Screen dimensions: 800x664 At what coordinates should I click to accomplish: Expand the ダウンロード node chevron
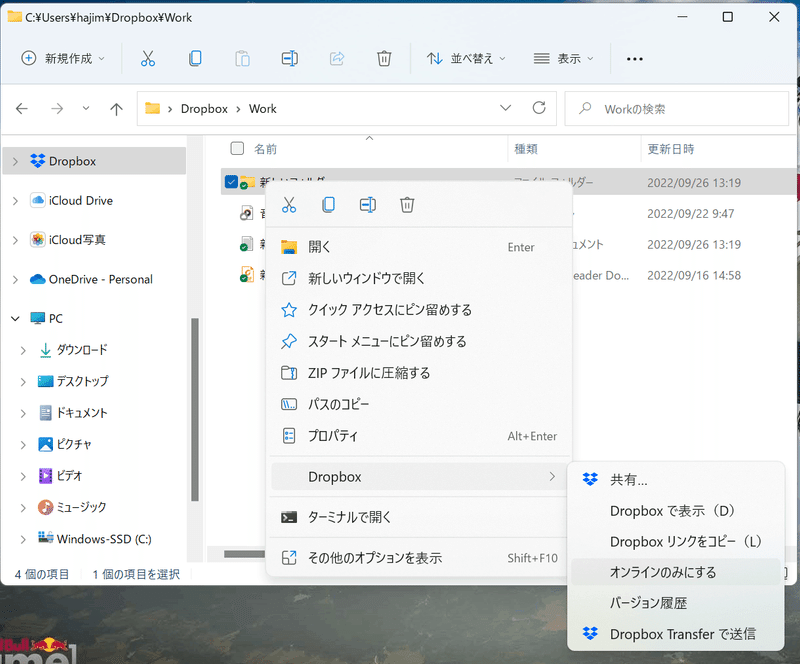[x=23, y=350]
